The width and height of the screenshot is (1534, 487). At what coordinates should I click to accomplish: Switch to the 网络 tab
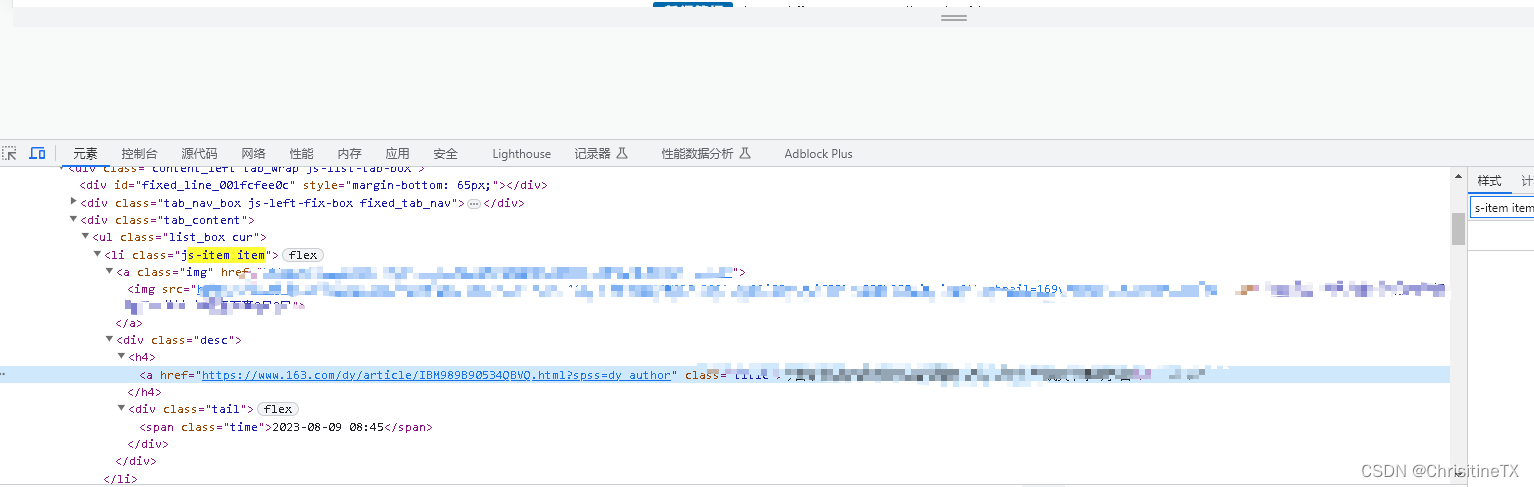click(x=253, y=154)
